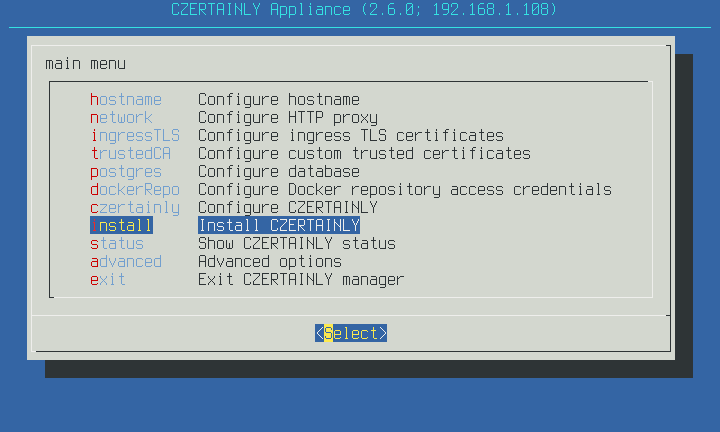The height and width of the screenshot is (432, 720).
Task: Go to the advanced menu entry
Action: (126, 261)
